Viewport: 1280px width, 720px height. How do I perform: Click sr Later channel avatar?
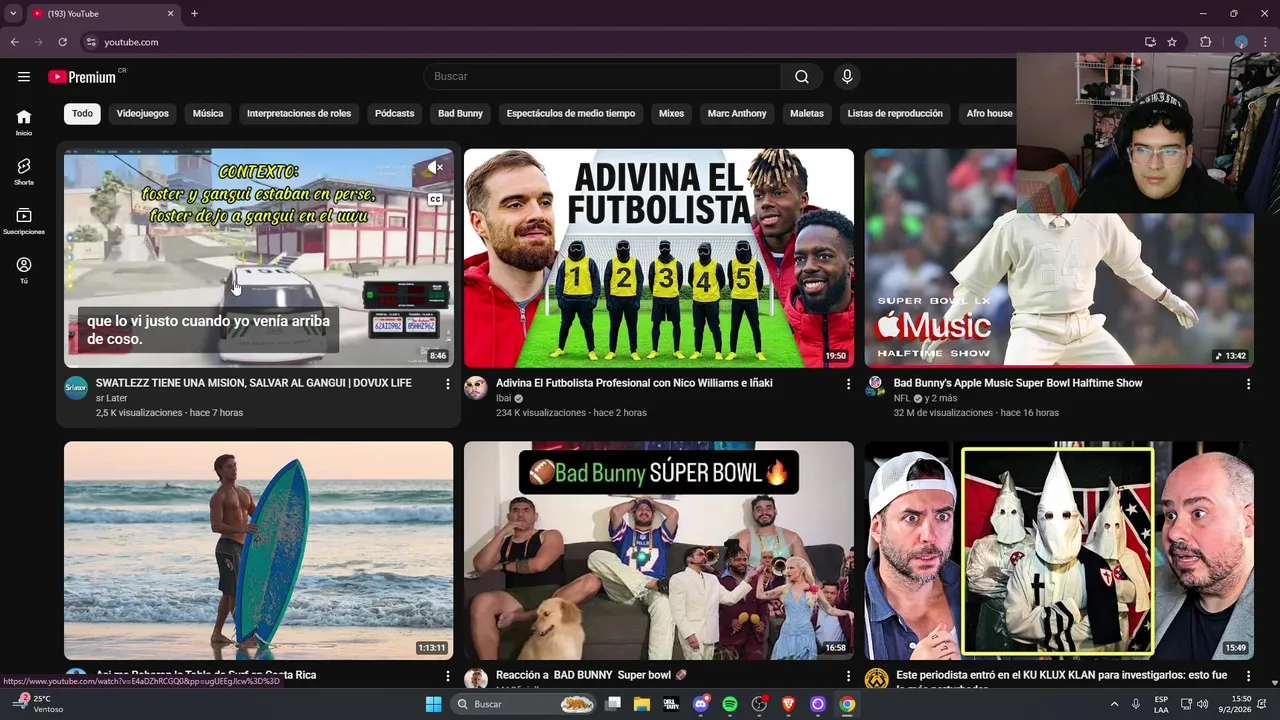(76, 388)
